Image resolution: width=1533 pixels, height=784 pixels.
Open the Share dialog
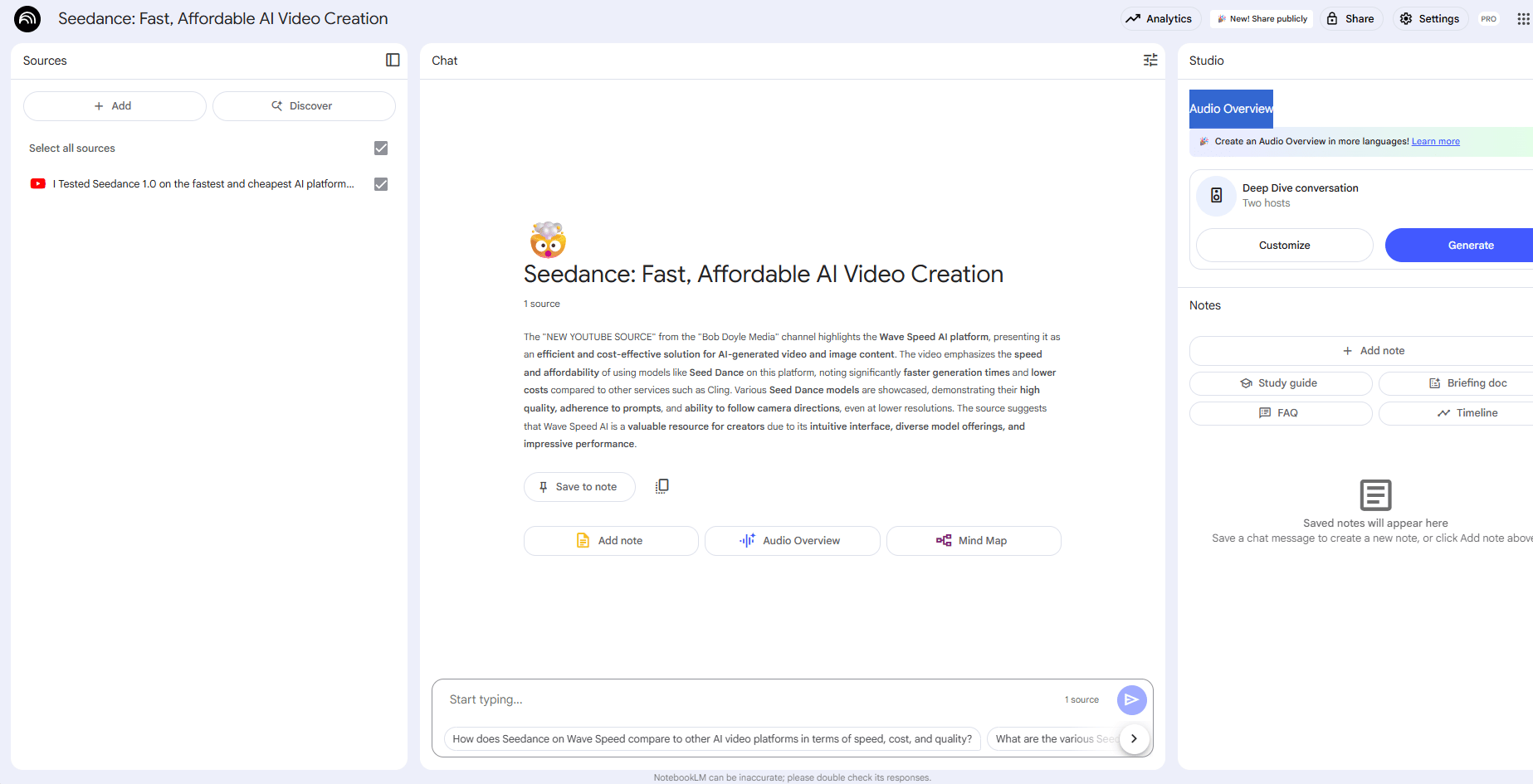(x=1350, y=18)
